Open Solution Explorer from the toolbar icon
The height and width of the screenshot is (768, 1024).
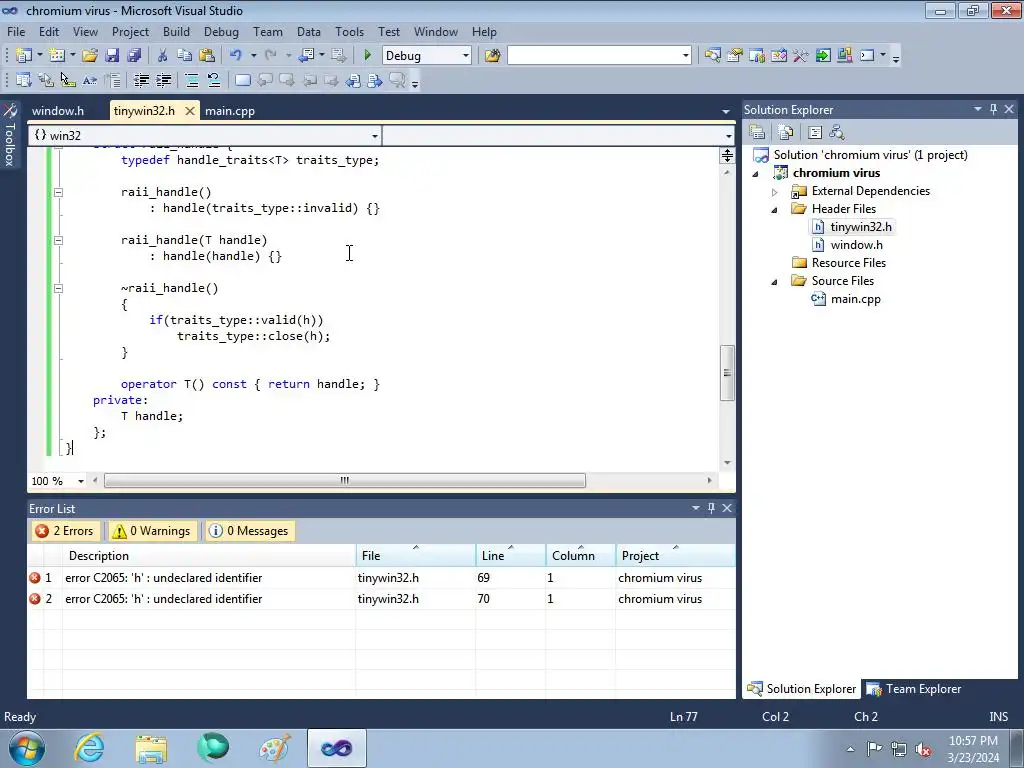point(712,56)
